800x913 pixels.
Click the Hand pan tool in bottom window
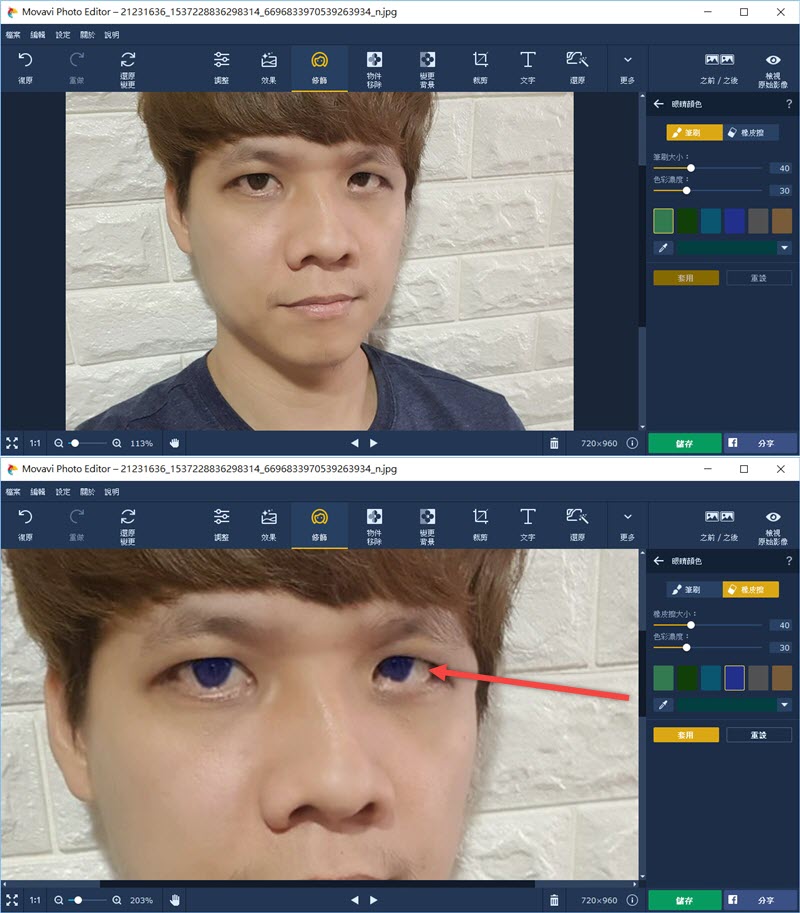(174, 900)
